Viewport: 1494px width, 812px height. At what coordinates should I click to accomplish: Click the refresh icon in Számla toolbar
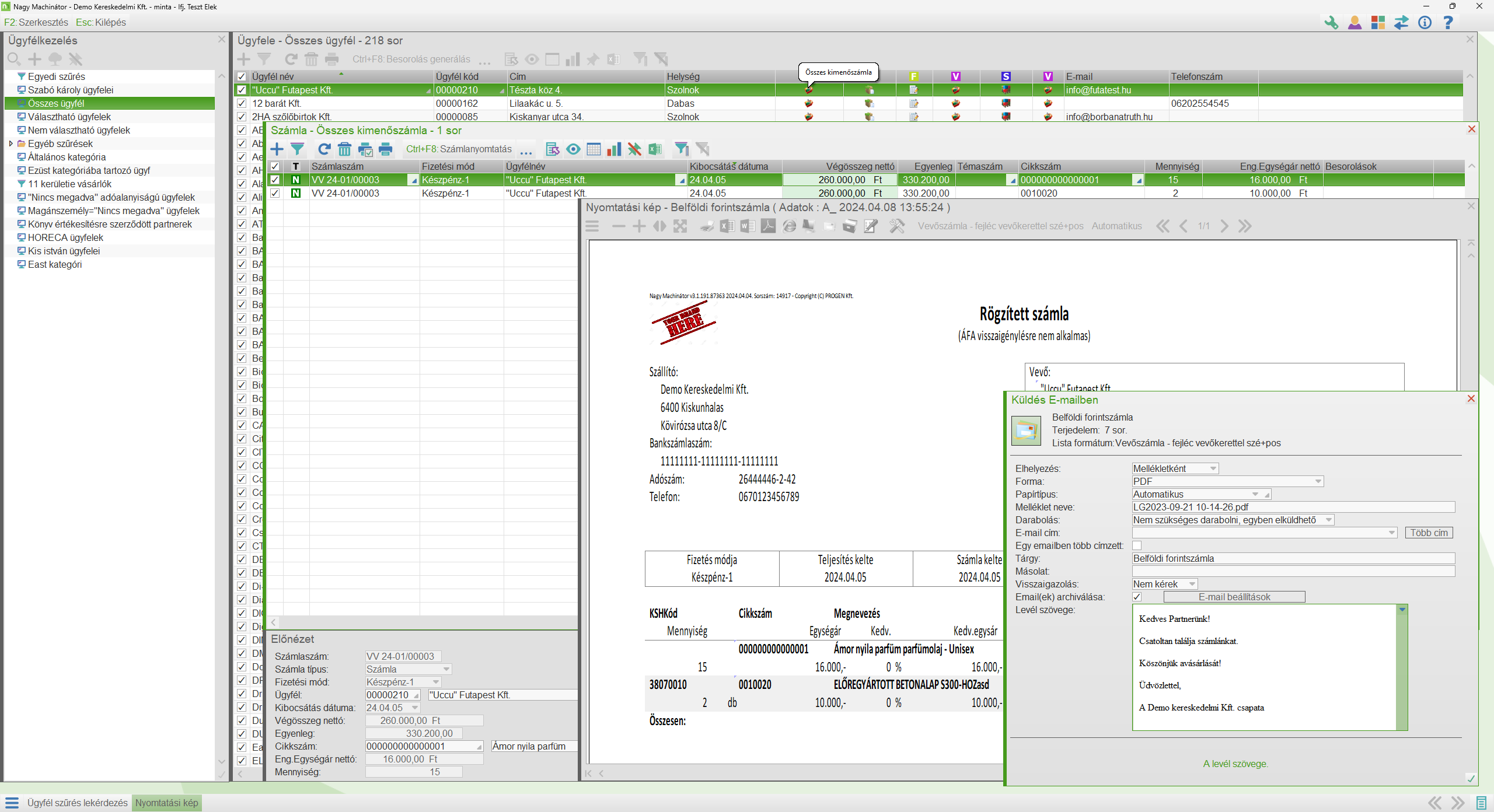(x=324, y=149)
